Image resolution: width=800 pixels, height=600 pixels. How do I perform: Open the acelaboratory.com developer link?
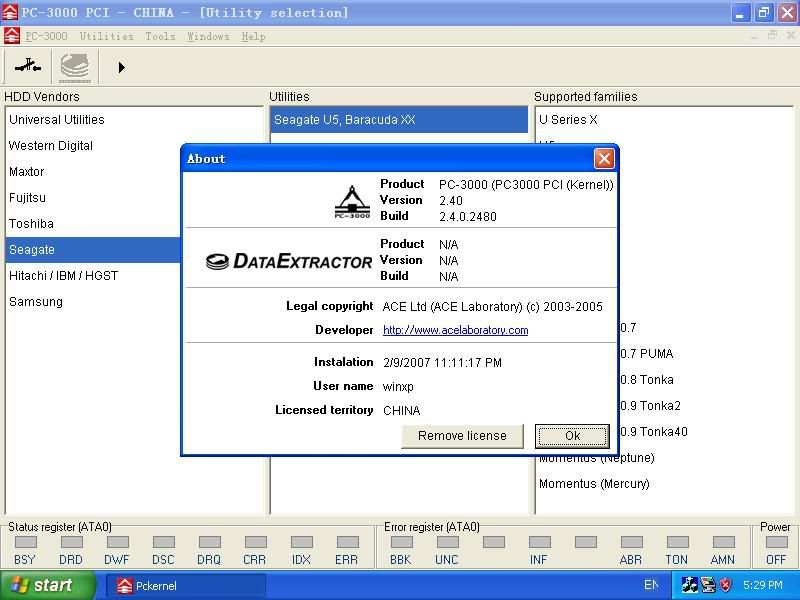click(x=456, y=330)
